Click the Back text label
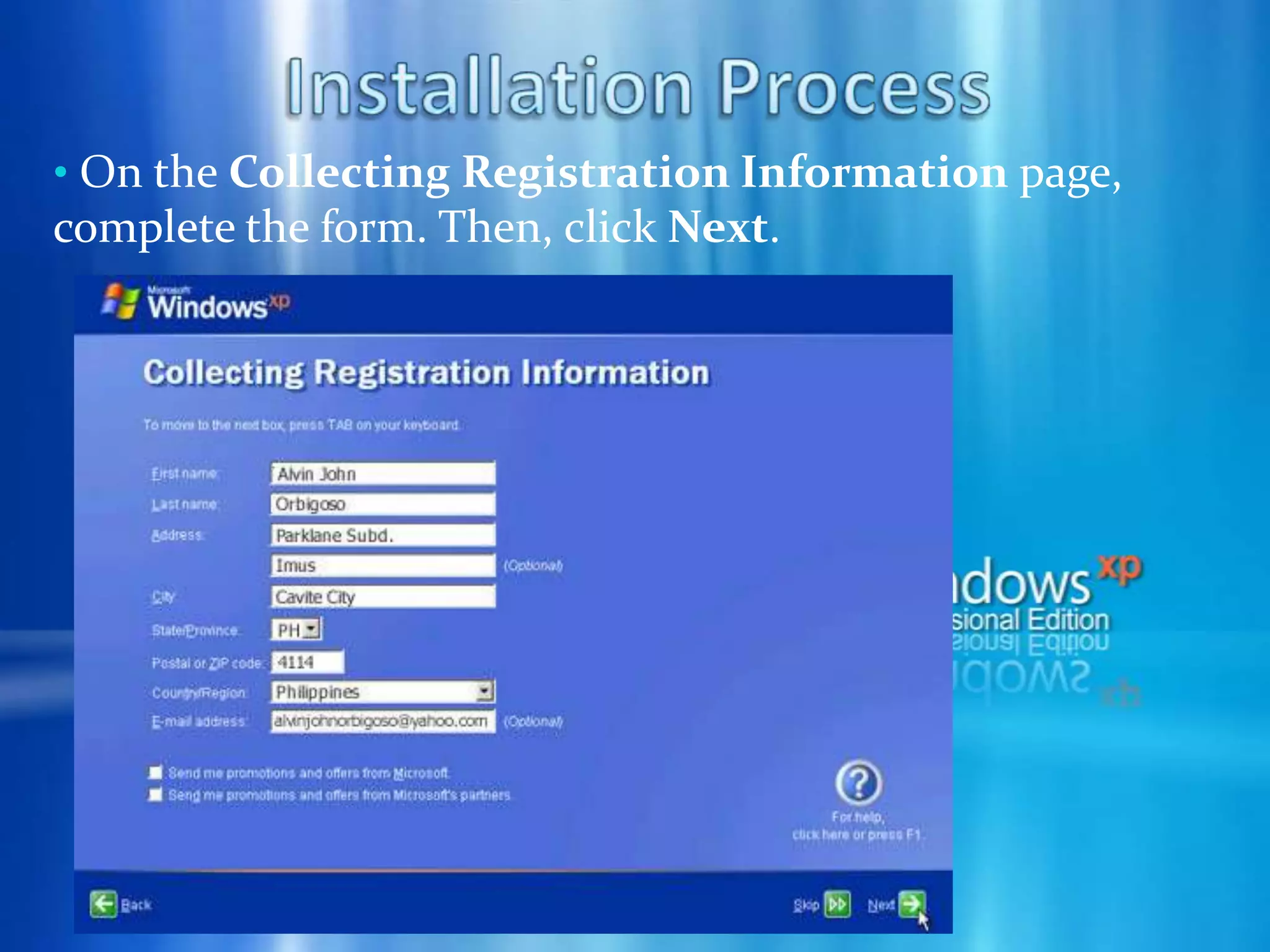Image resolution: width=1270 pixels, height=952 pixels. 136,905
